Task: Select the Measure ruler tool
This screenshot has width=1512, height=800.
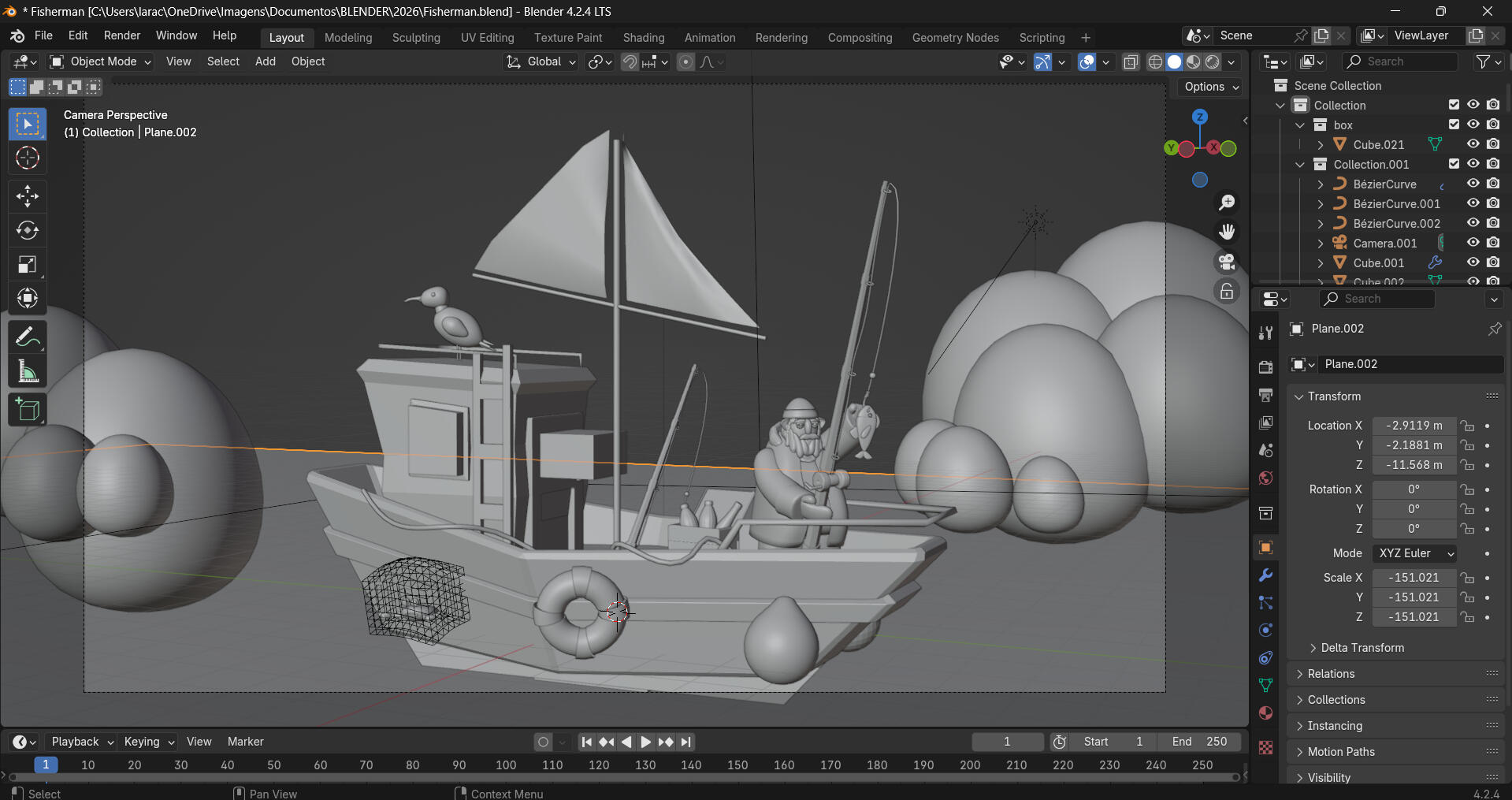Action: click(x=28, y=371)
